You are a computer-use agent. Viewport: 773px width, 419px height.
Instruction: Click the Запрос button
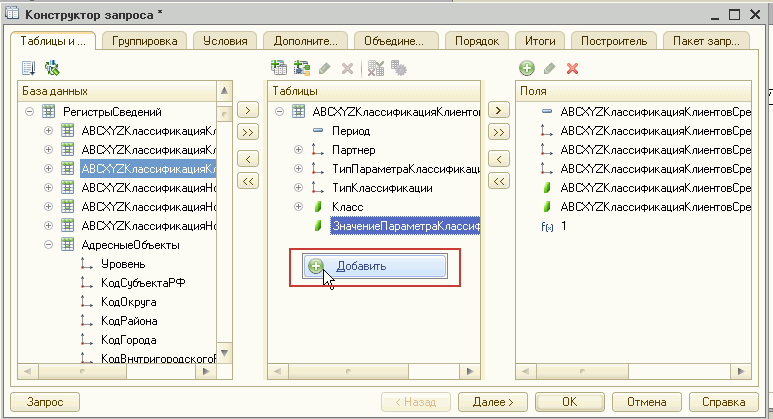(45, 402)
